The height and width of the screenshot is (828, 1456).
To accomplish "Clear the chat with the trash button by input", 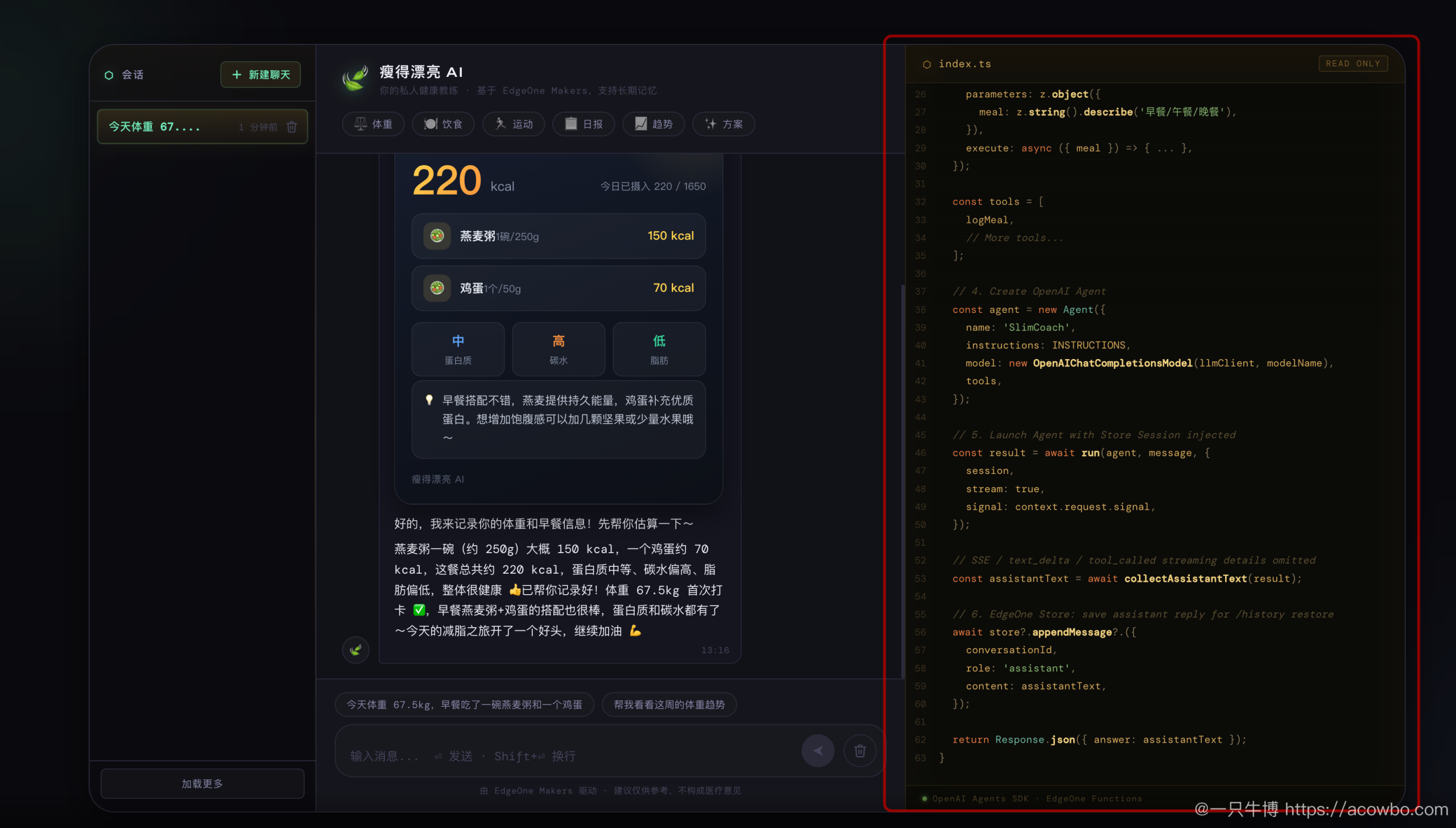I will coord(860,751).
